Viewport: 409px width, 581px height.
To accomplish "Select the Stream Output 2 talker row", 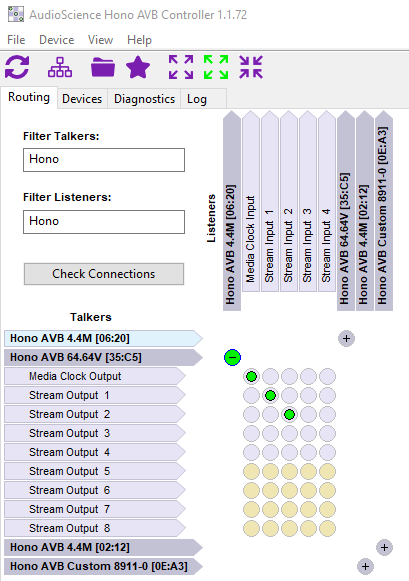I will pyautogui.click(x=95, y=414).
